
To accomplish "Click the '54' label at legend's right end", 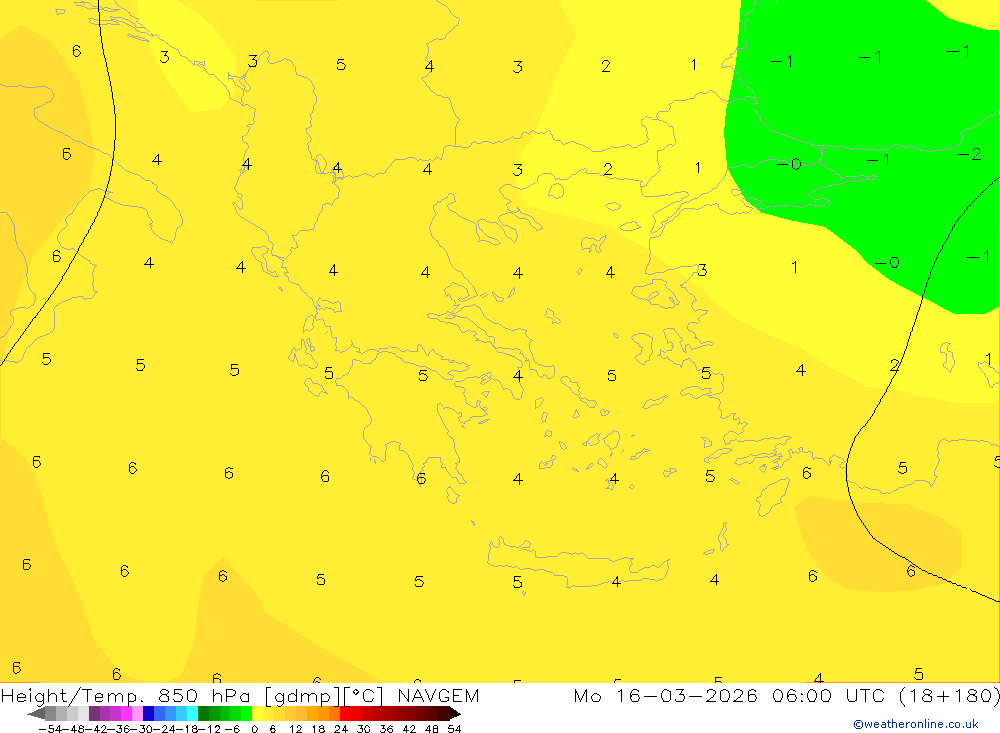I will pos(454,729).
